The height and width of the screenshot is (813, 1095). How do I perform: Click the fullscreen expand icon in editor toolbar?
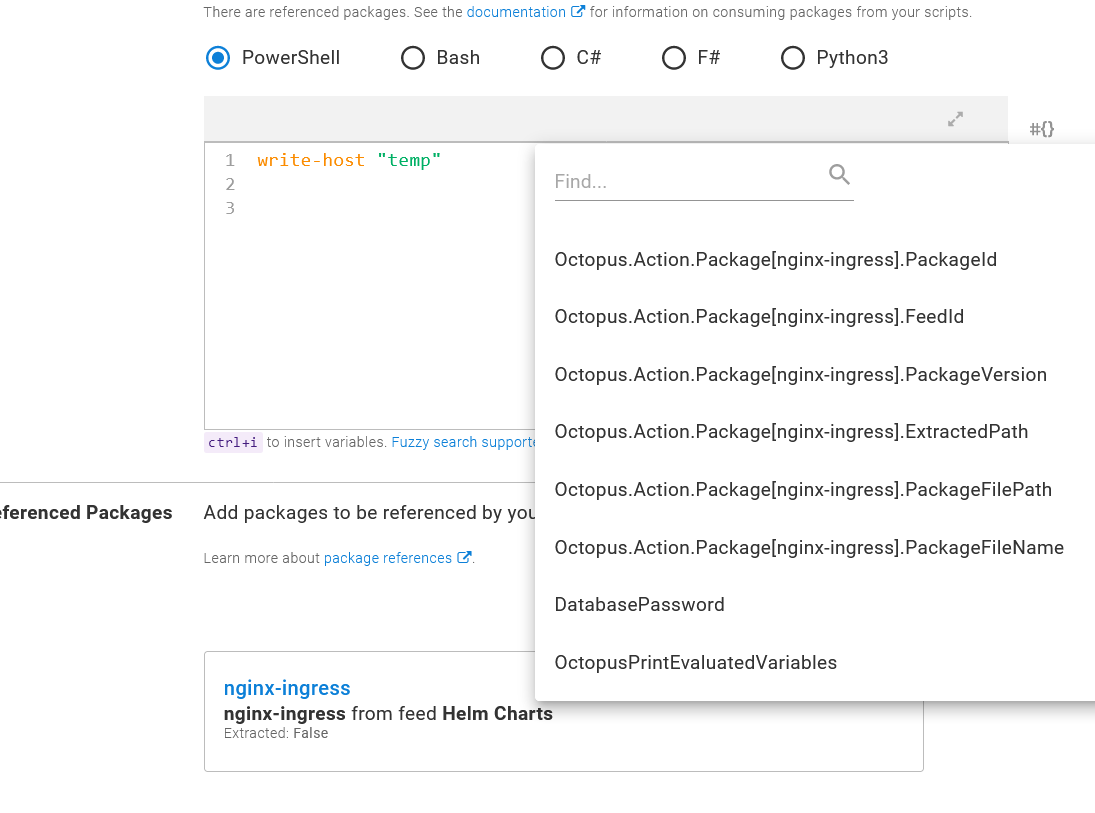(x=955, y=119)
